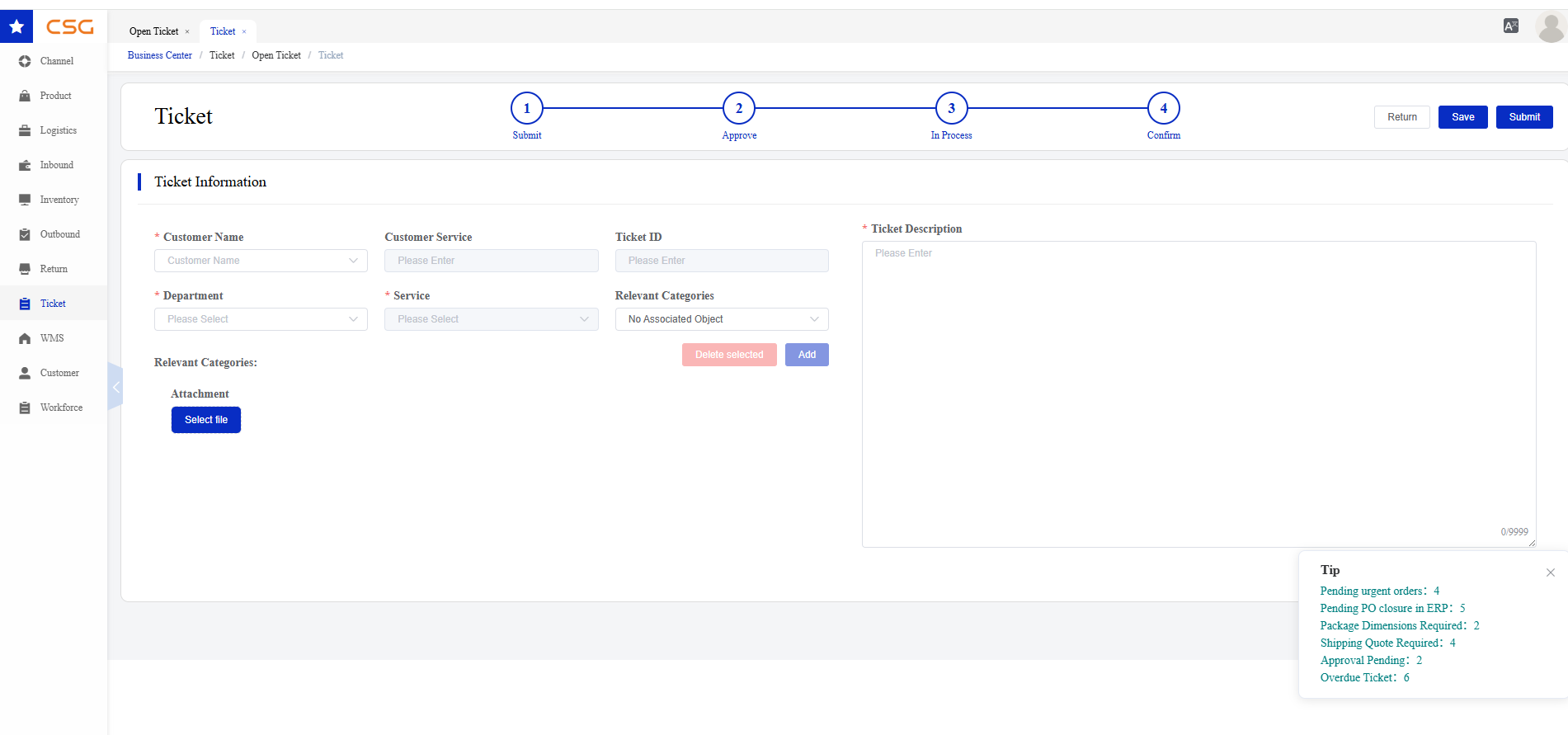Click the Save button
Screen dimensions: 1568x735
(x=1463, y=117)
